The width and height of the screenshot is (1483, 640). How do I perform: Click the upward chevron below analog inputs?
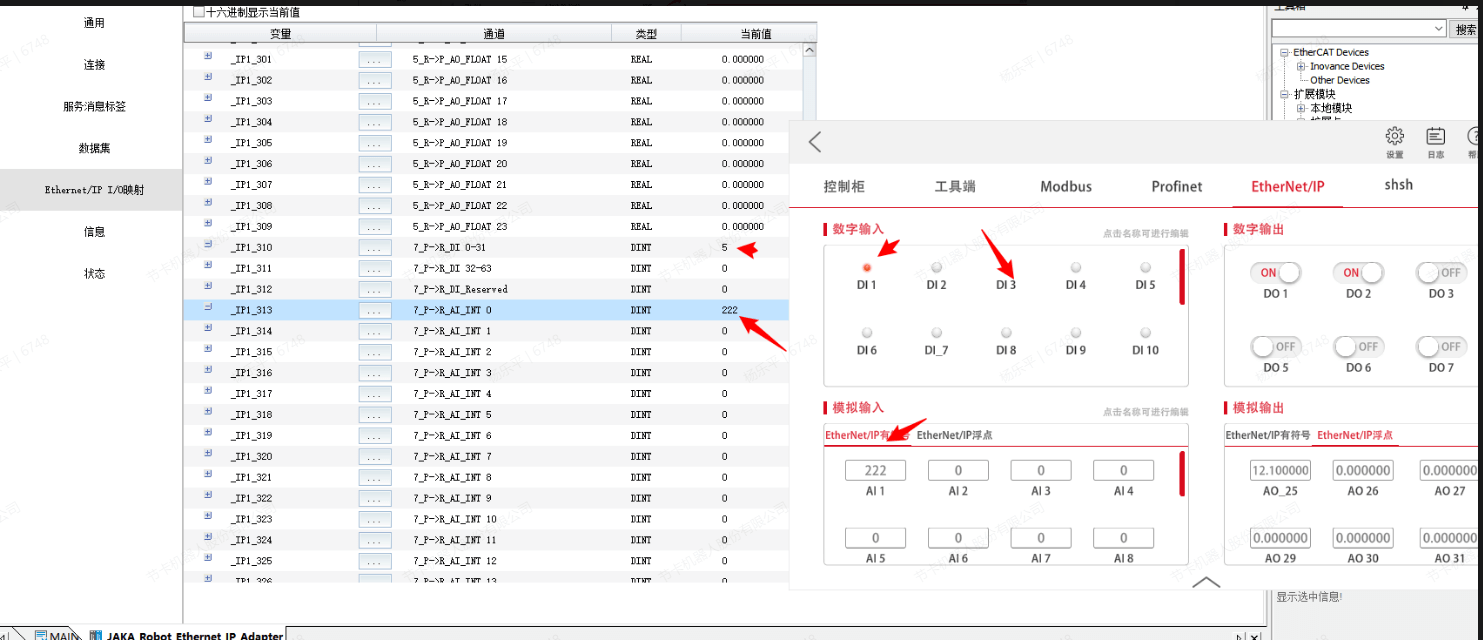coord(1206,582)
